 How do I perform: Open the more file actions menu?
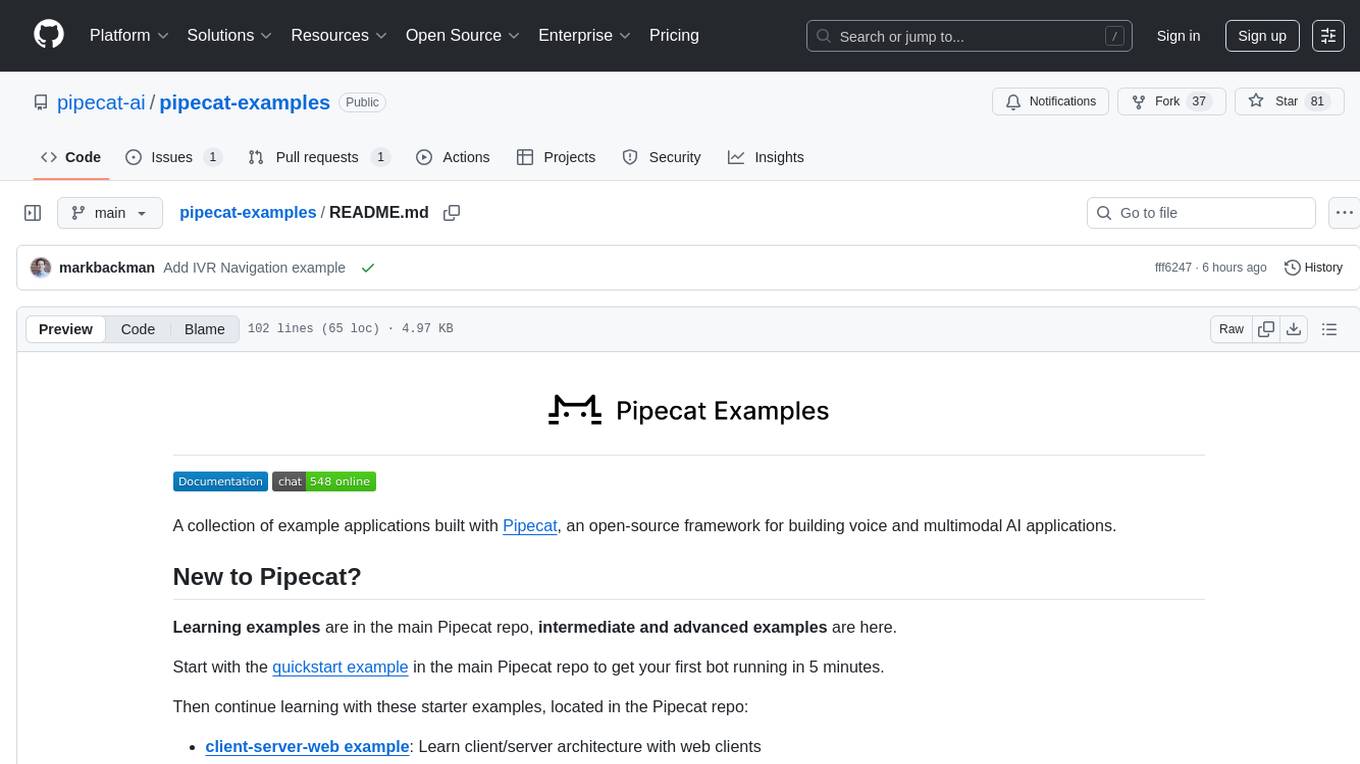[1344, 213]
